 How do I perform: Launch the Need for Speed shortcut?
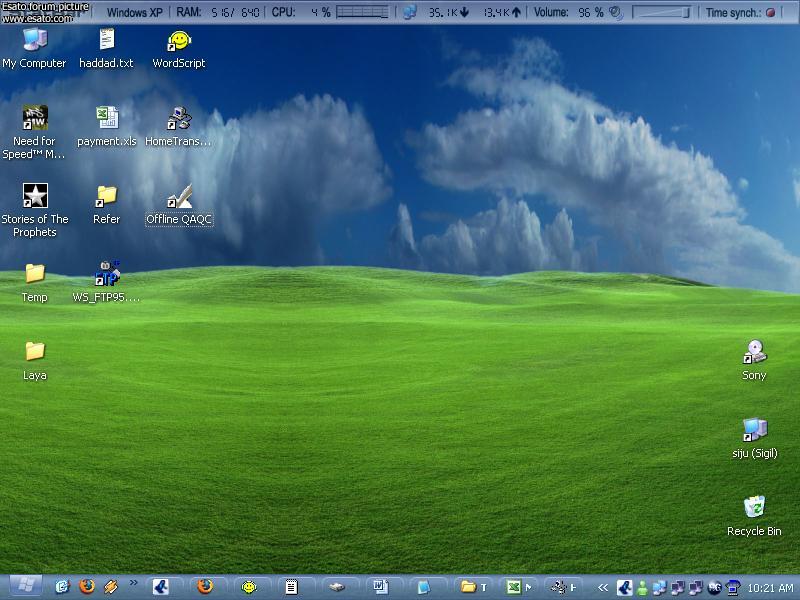(34, 119)
